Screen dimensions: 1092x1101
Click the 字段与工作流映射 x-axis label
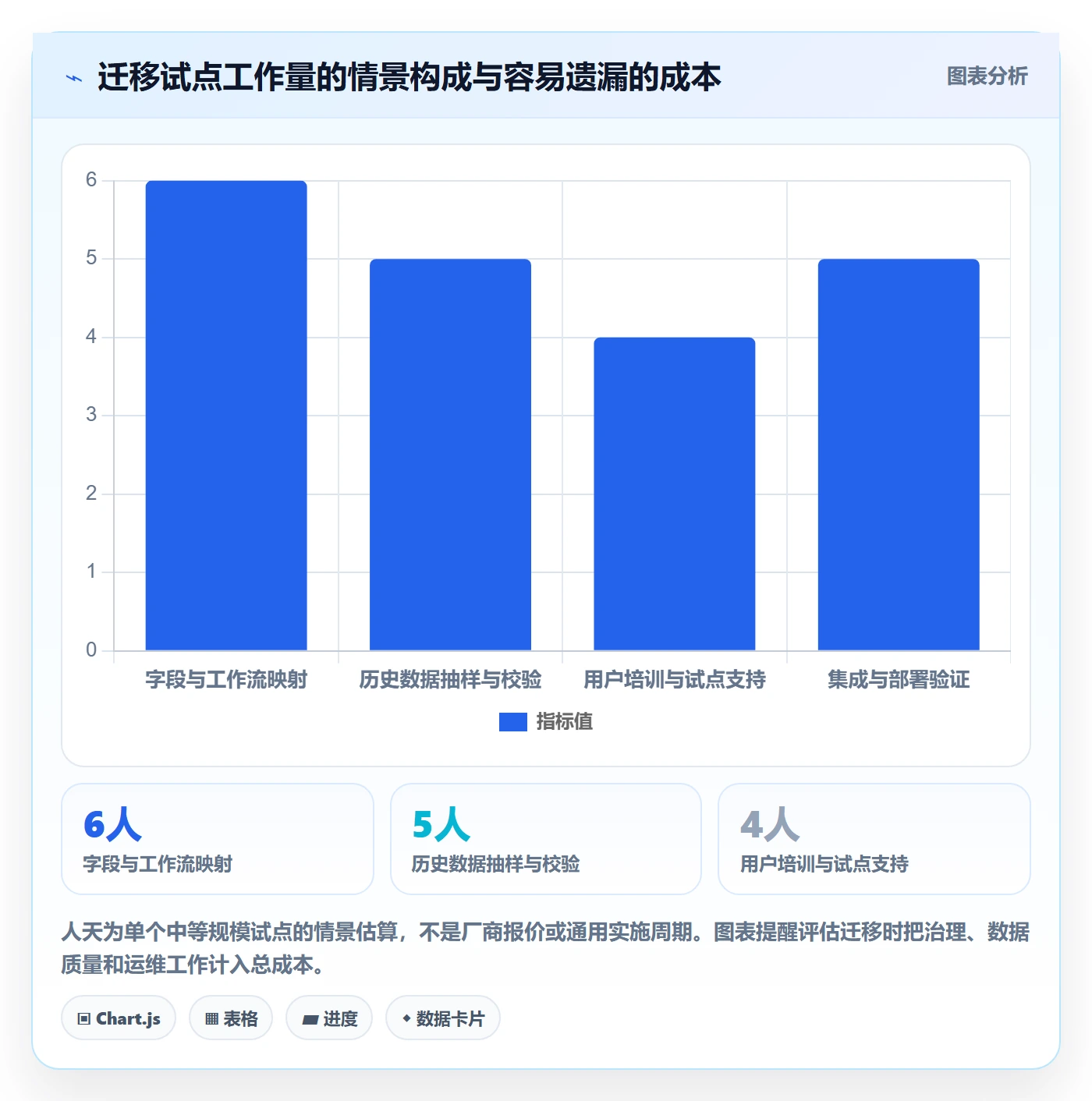226,680
